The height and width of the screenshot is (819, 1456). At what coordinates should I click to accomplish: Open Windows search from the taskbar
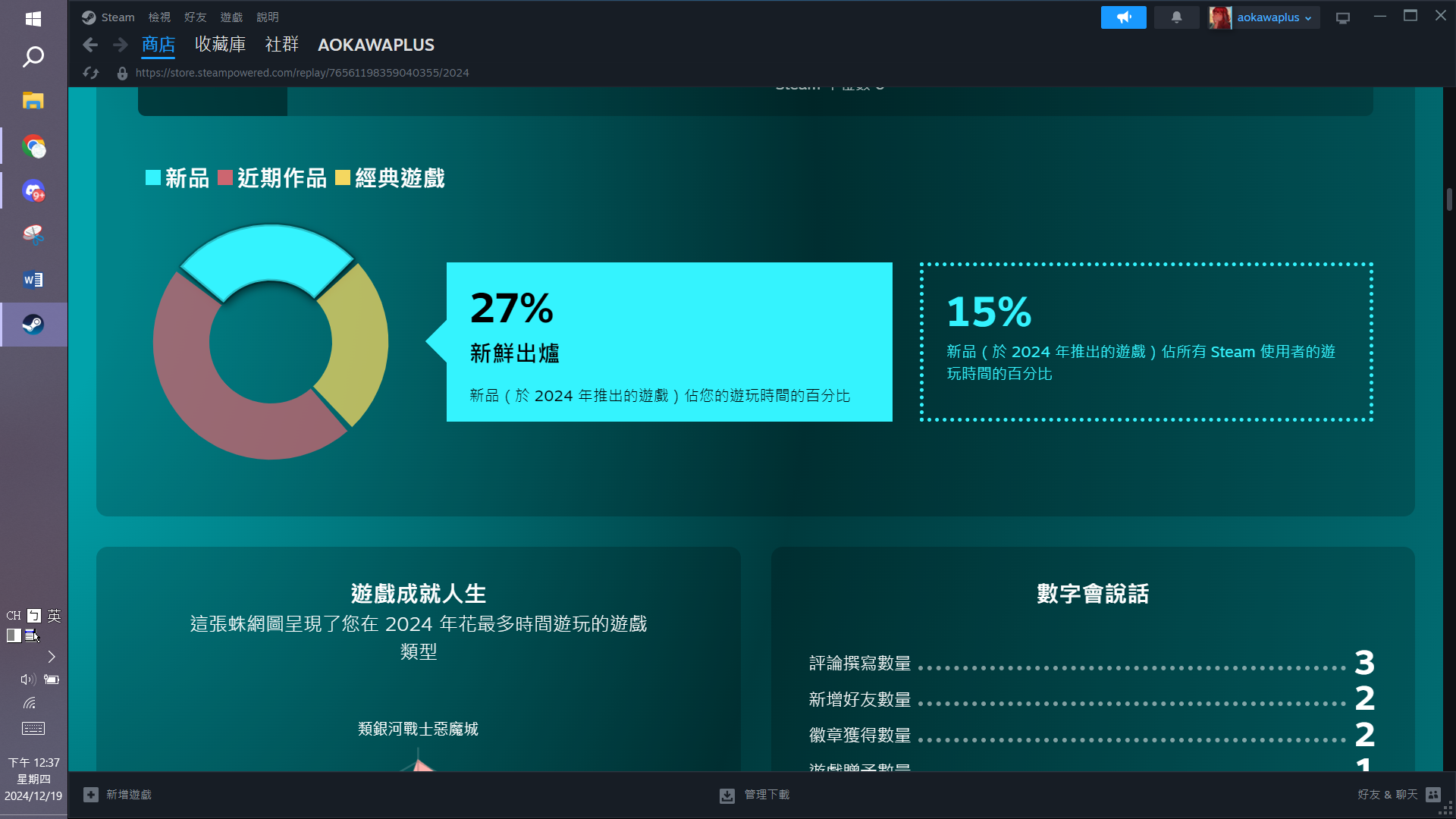33,57
